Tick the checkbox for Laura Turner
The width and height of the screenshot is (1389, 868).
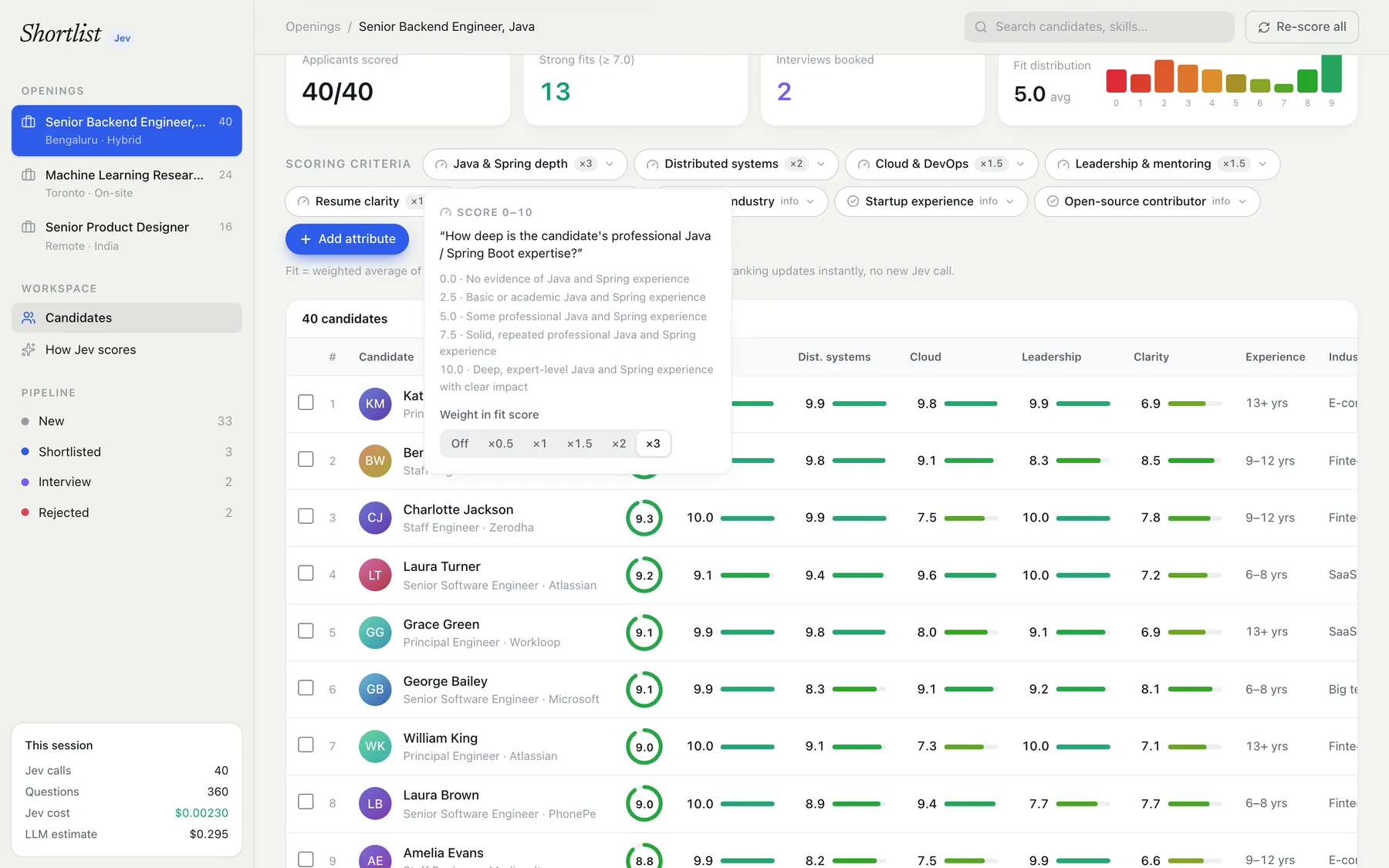306,573
